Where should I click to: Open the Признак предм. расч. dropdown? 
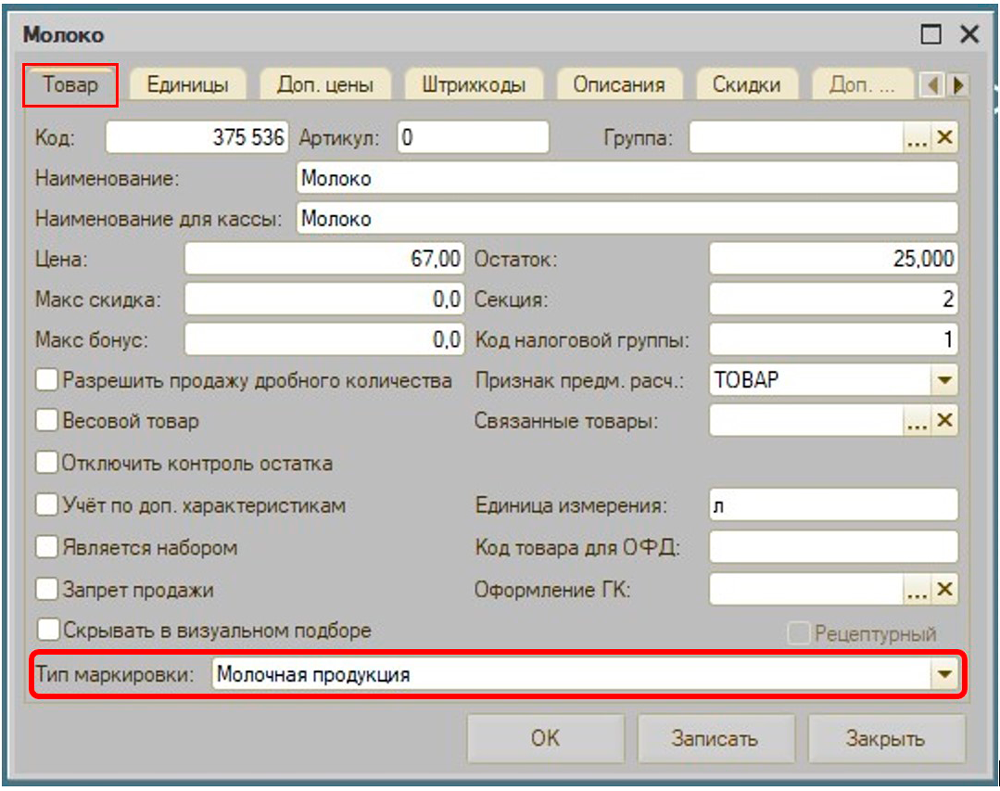click(x=944, y=380)
